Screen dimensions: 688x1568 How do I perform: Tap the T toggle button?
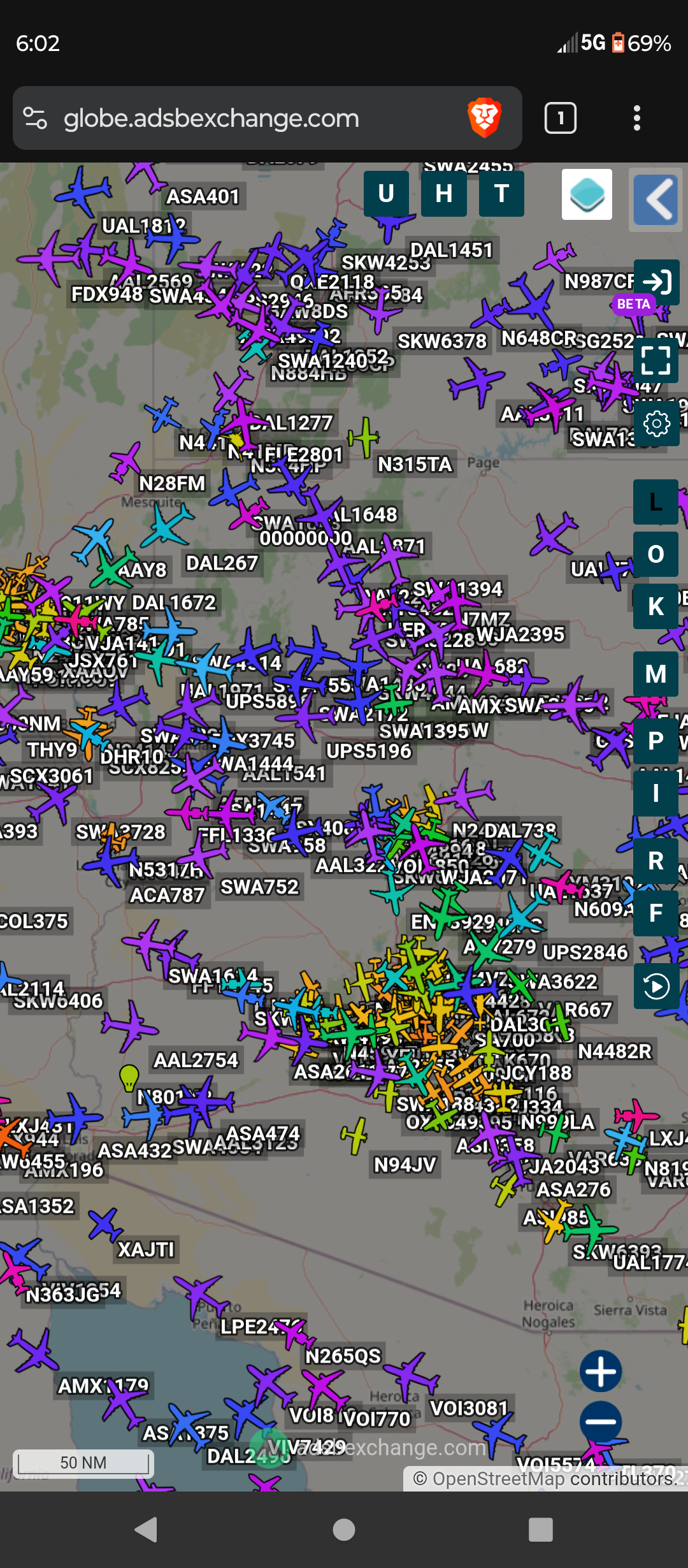point(501,194)
